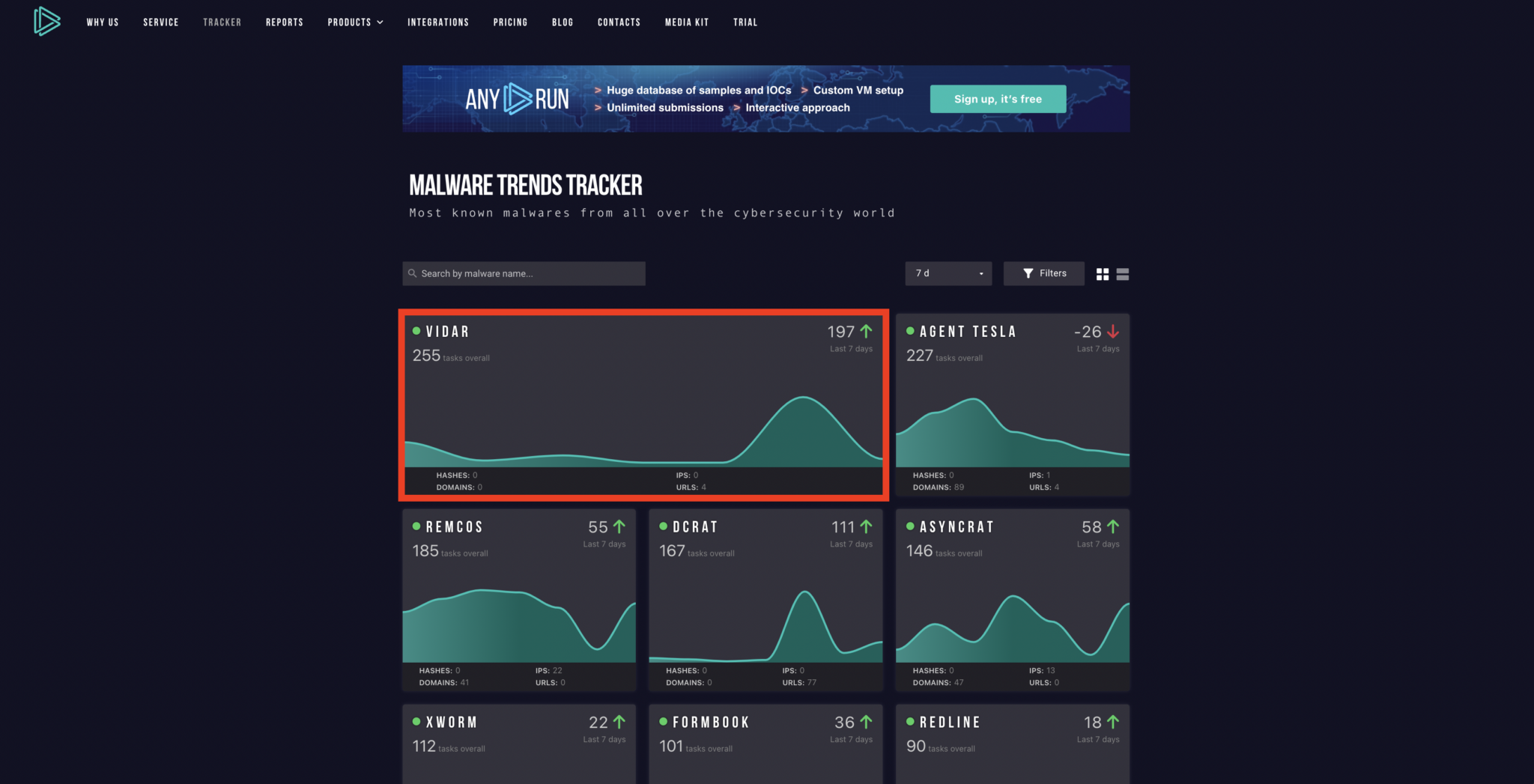Click the magnifier icon in the search box
Screen dimensions: 1534x784
412,273
